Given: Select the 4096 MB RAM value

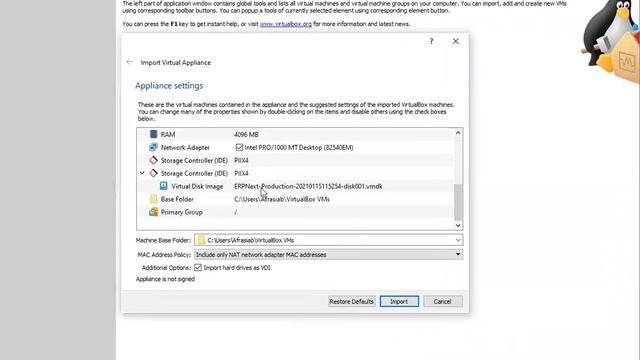Looking at the screenshot, I should [246, 135].
